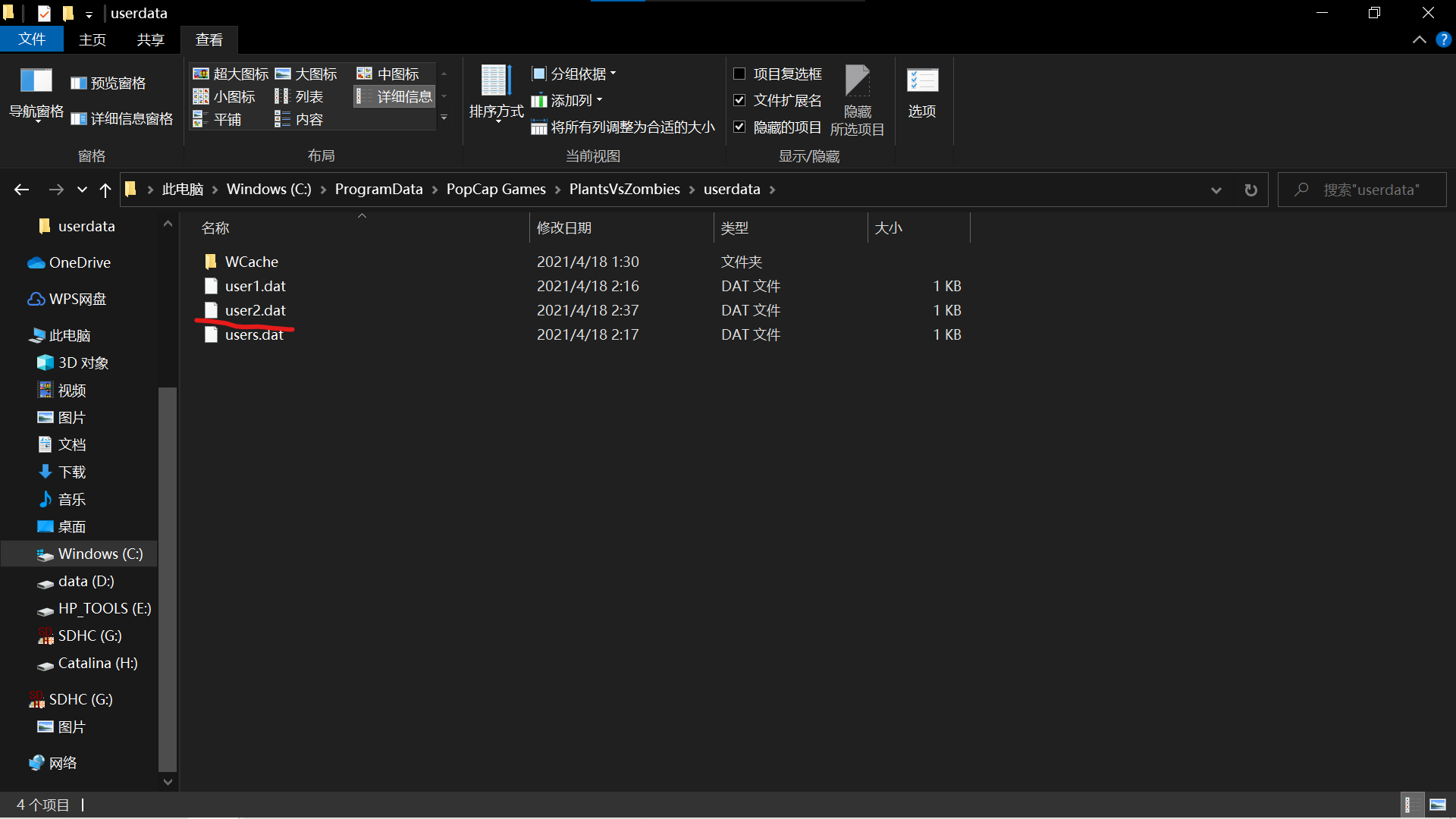Open data (D:) drive
The image size is (1456, 819).
click(x=85, y=581)
